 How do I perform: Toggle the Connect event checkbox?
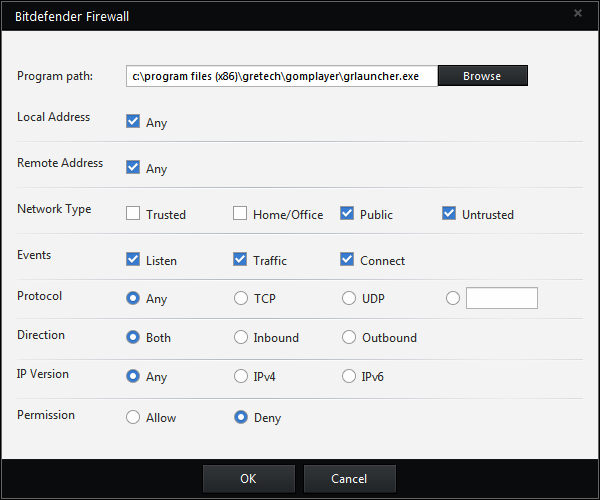347,259
